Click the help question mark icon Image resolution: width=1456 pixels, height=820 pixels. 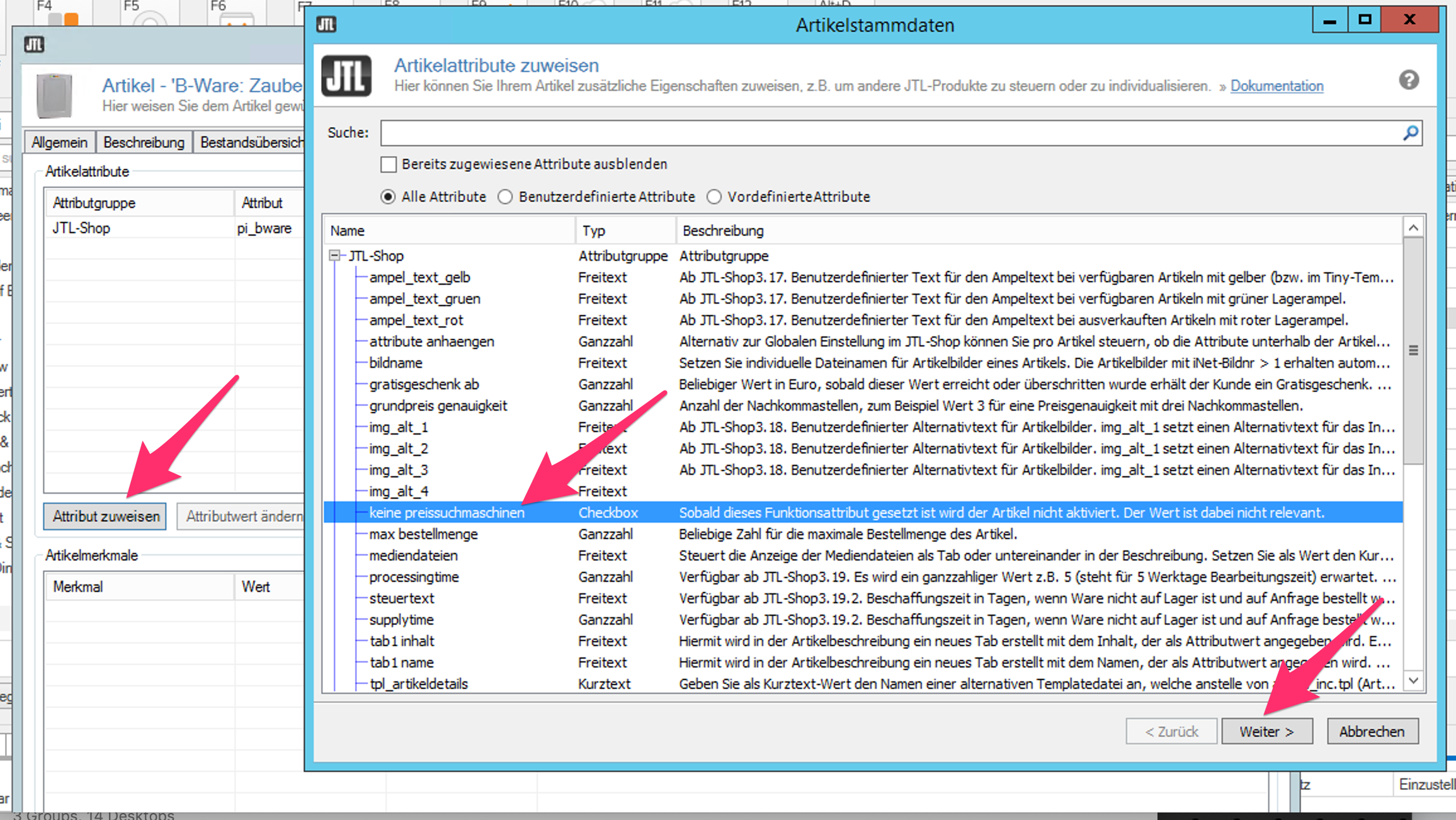[x=1409, y=80]
